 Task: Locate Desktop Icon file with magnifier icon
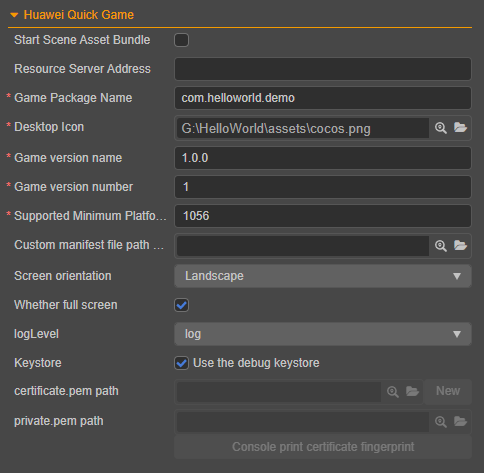(x=441, y=128)
